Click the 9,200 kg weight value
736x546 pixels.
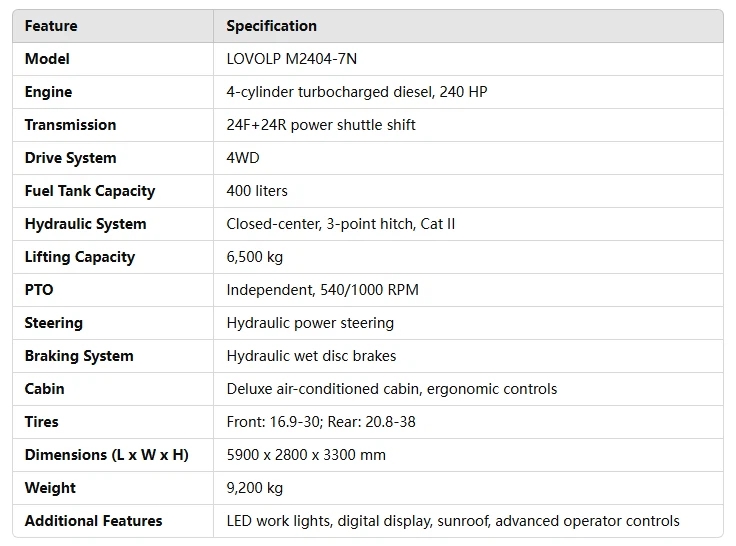pos(255,488)
